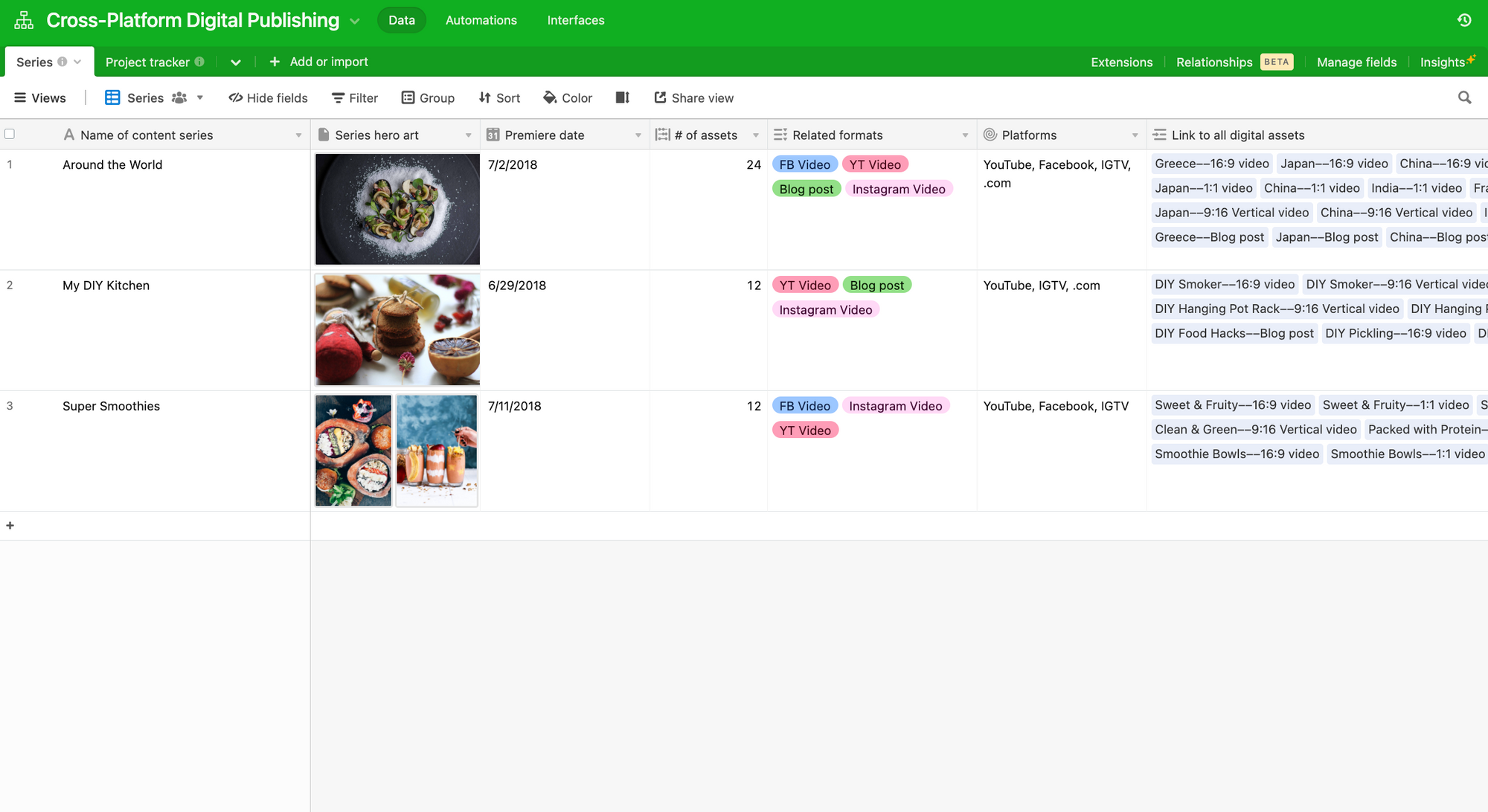Switch to the Project tracker tab

147,62
